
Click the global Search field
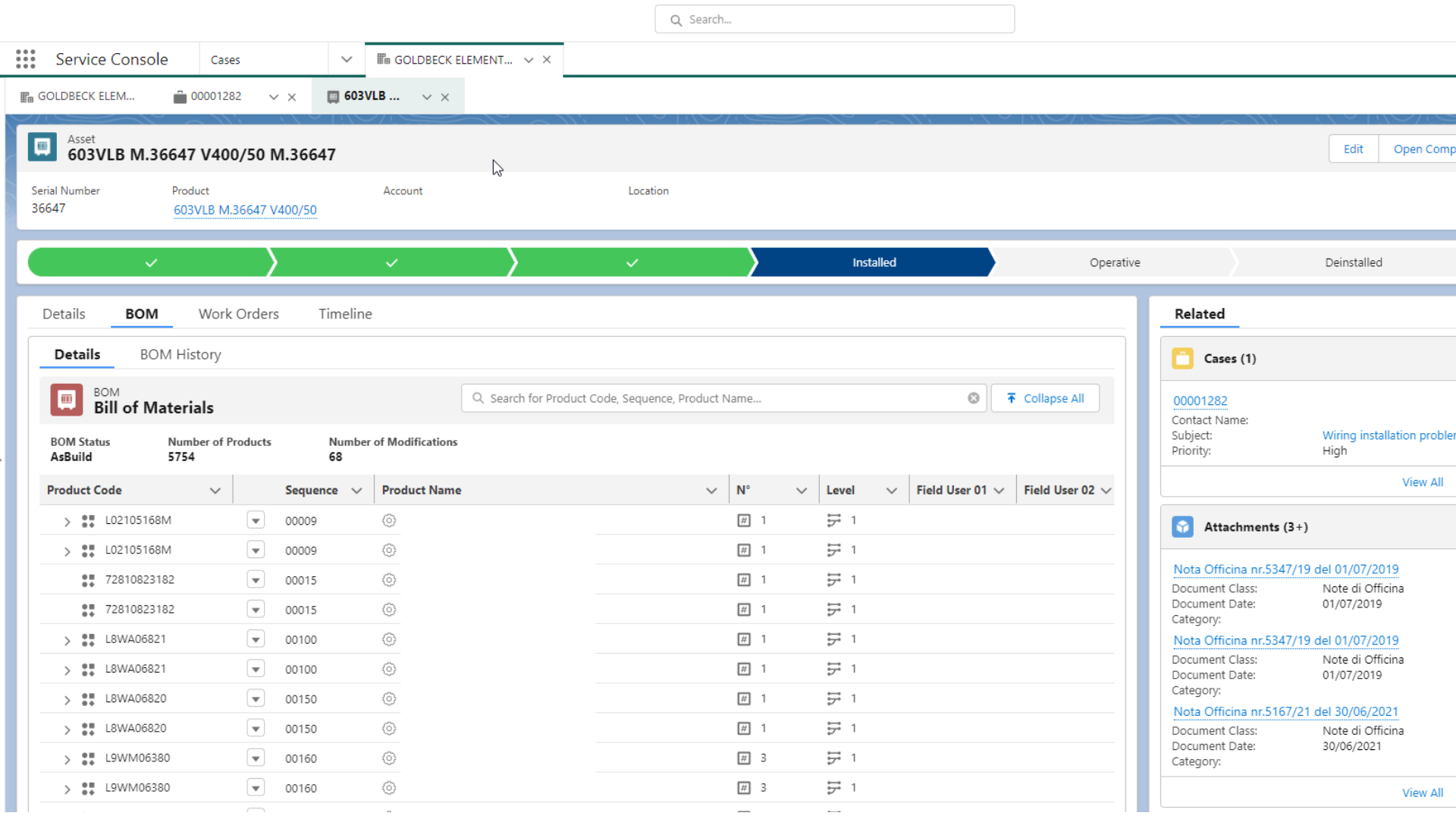coord(834,20)
